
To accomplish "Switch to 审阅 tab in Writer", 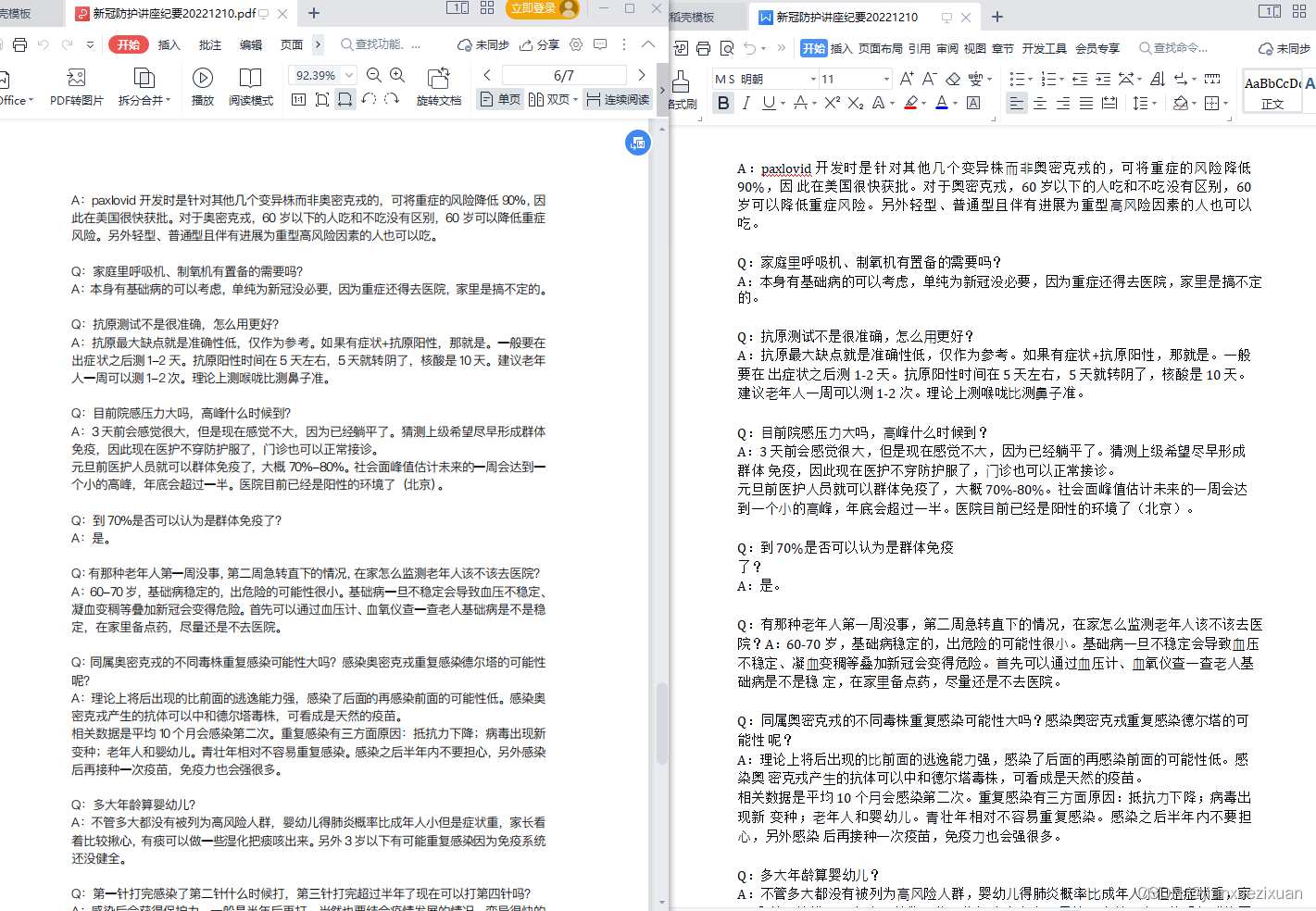I will (x=947, y=48).
